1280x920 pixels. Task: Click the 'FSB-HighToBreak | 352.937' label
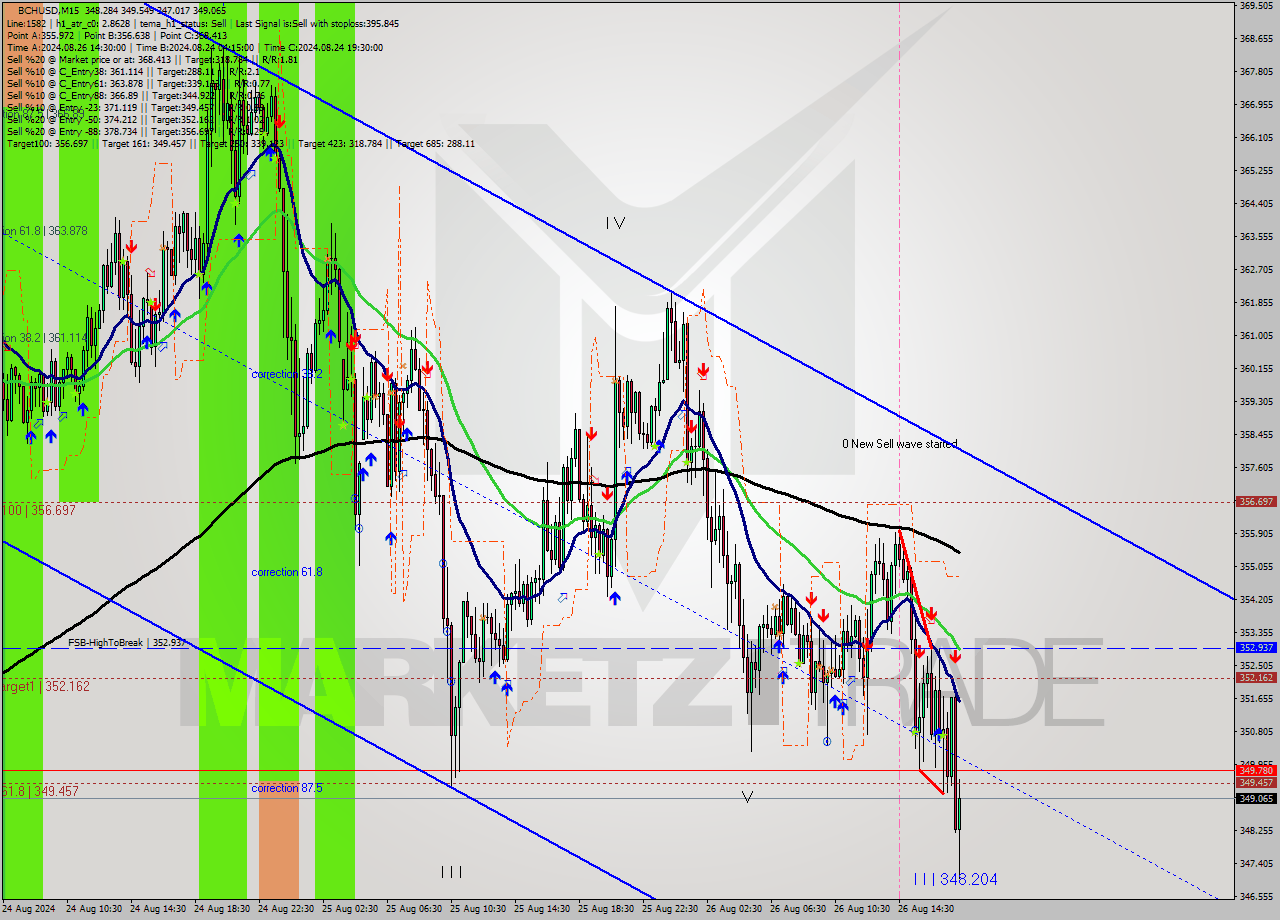(127, 643)
